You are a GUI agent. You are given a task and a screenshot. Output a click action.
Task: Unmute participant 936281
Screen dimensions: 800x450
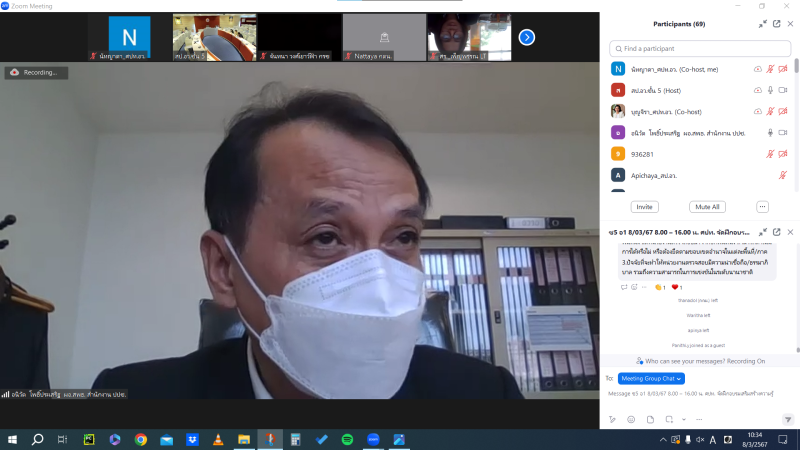[x=770, y=154]
